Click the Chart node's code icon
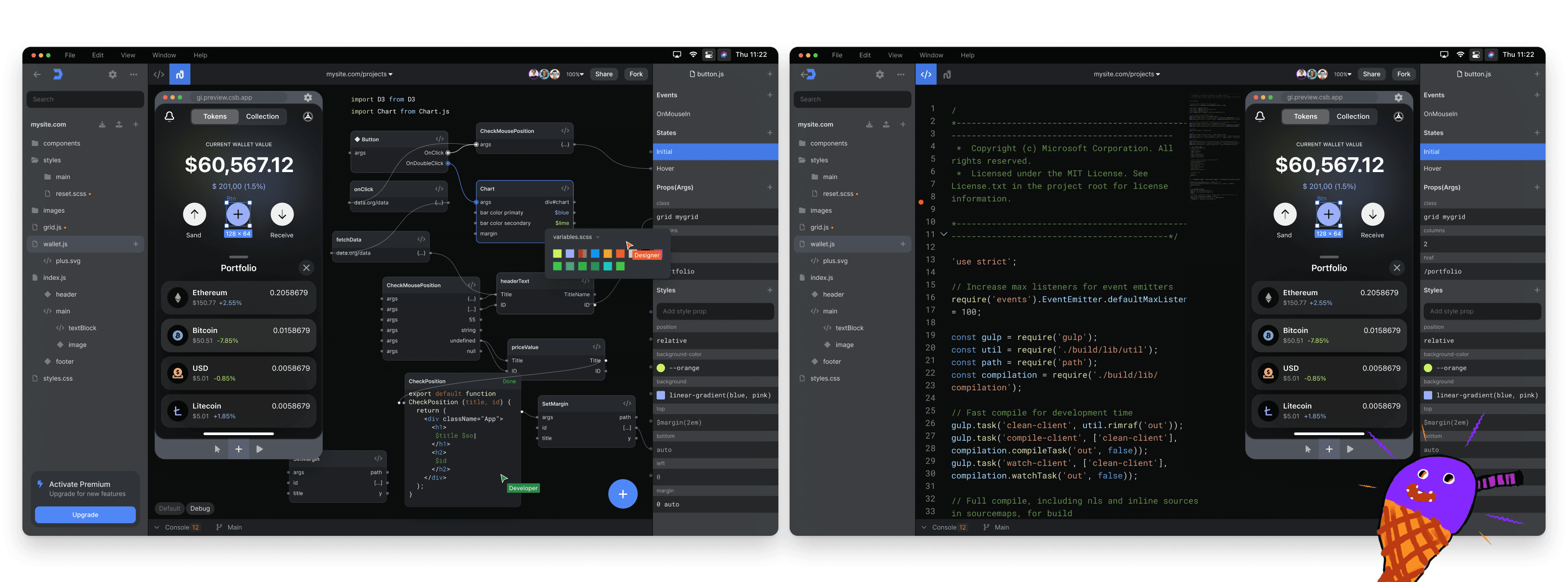The image size is (1568, 582). pyautogui.click(x=565, y=188)
